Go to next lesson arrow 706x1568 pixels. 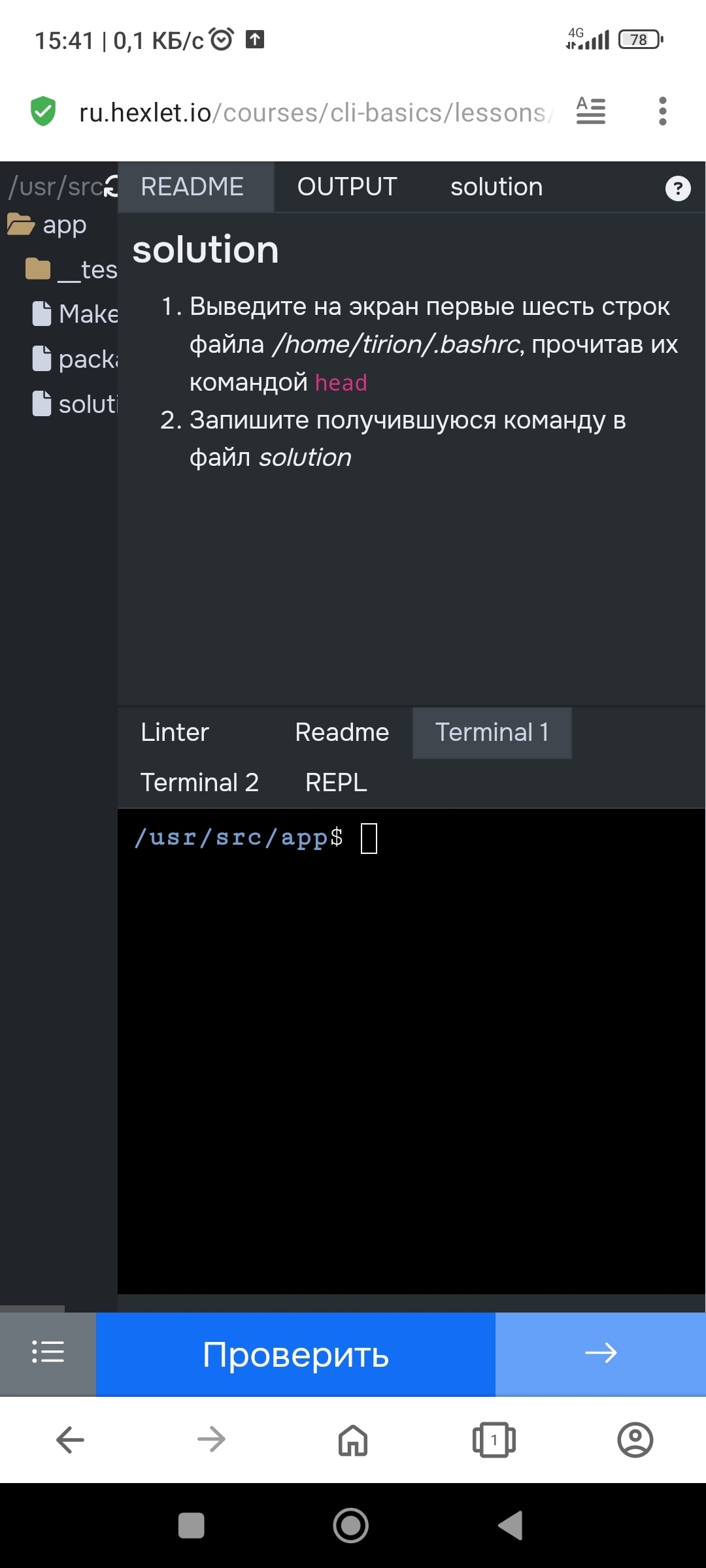[600, 1352]
